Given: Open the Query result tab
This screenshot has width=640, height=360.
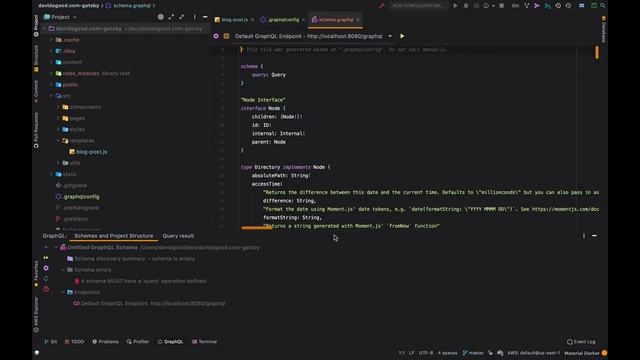Looking at the screenshot, I should pos(178,236).
